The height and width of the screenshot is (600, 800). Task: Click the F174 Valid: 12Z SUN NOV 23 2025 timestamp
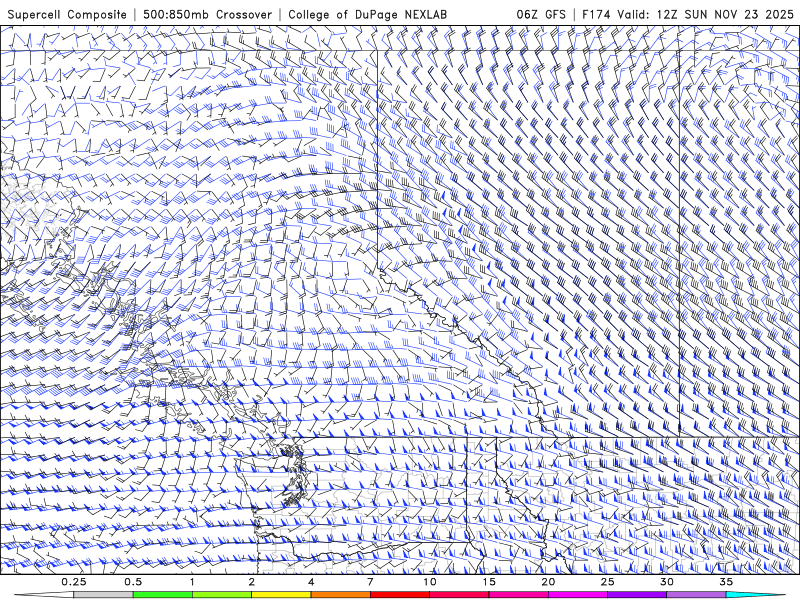688,14
